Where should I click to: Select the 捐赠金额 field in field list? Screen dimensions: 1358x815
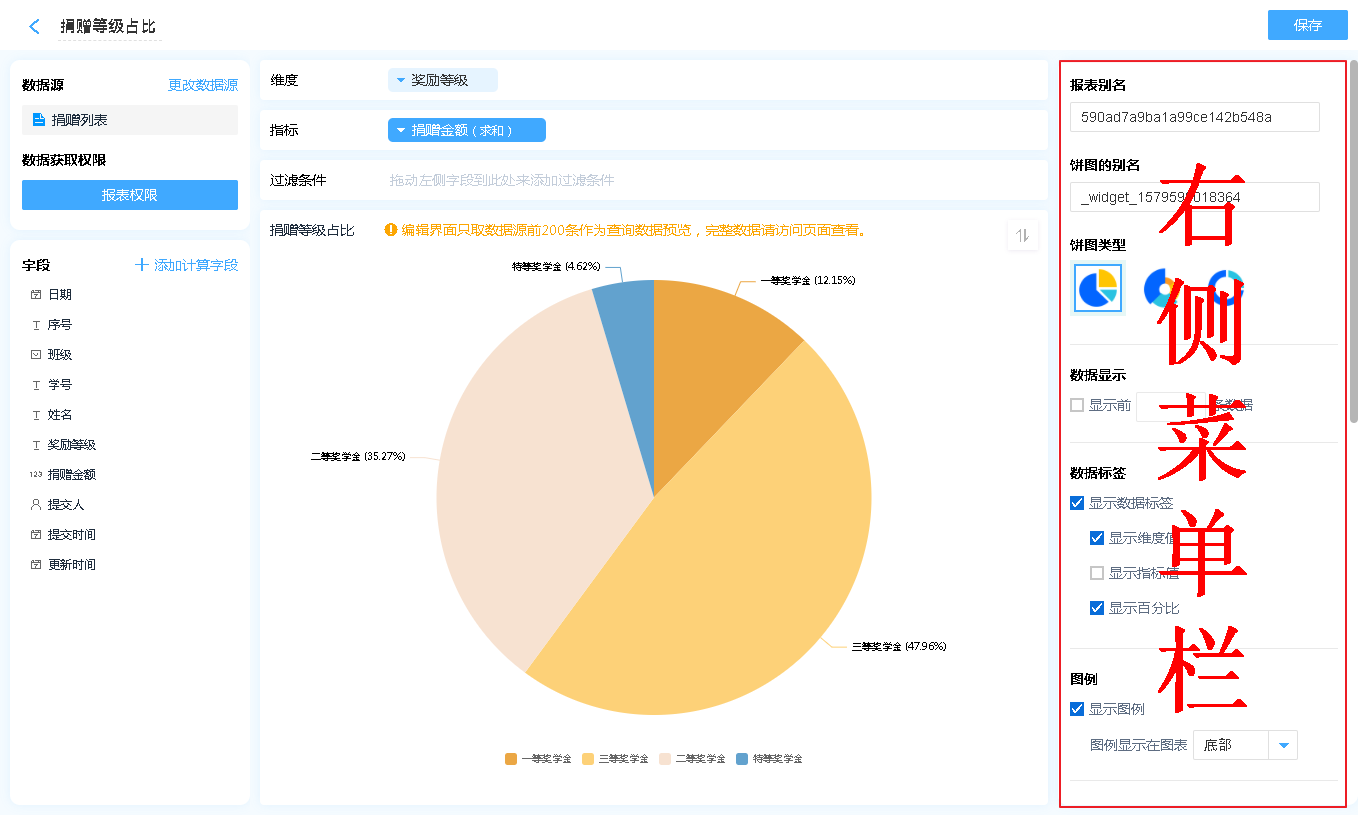click(x=72, y=475)
